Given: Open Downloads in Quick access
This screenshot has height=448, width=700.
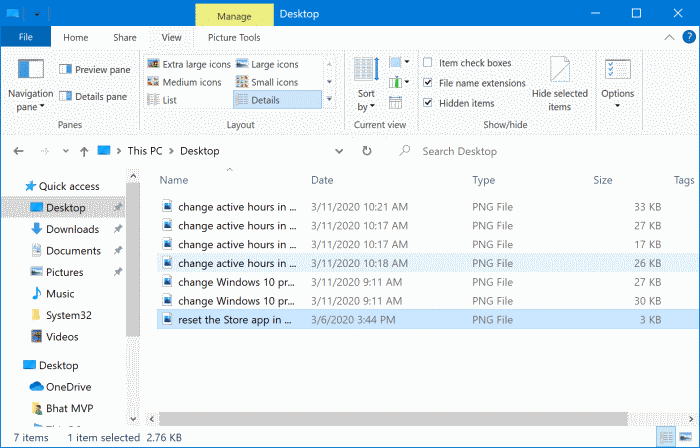Looking at the screenshot, I should [72, 229].
